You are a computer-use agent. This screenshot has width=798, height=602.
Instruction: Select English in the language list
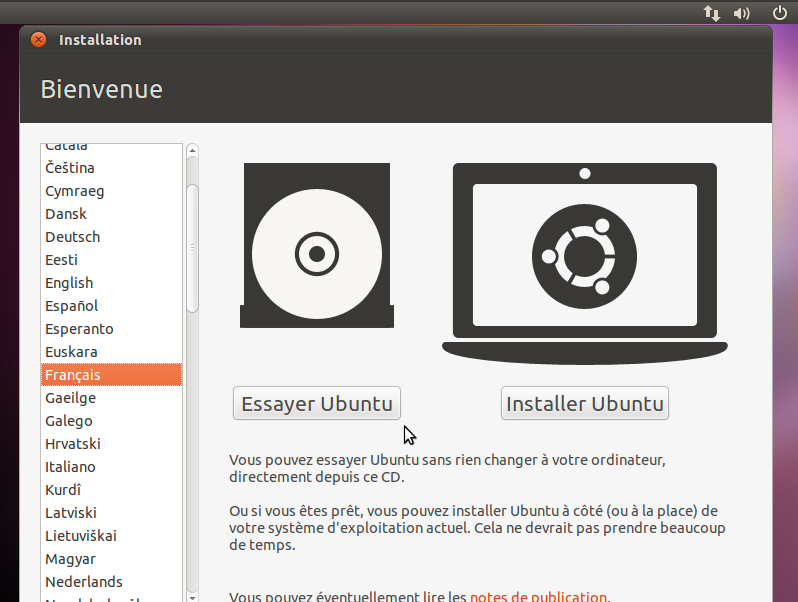tap(69, 283)
